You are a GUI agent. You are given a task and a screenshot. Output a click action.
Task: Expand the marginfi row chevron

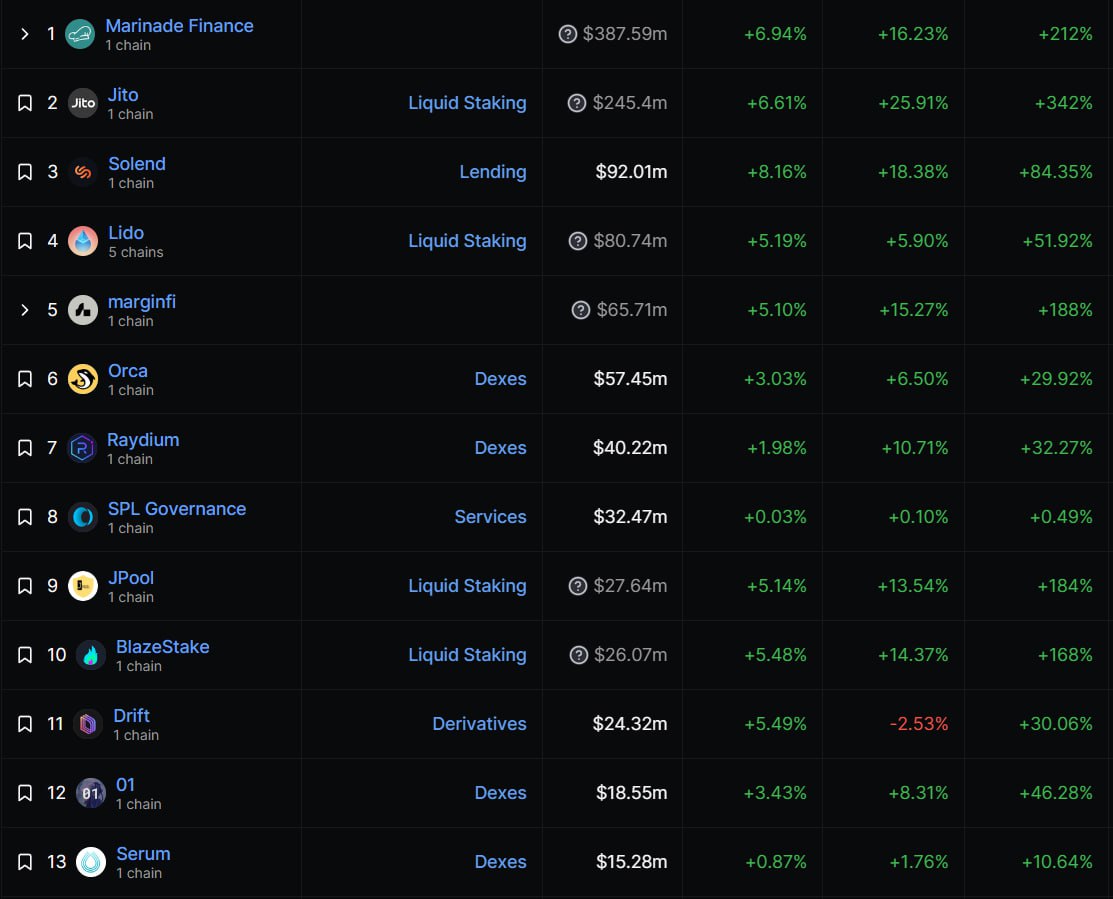25,310
